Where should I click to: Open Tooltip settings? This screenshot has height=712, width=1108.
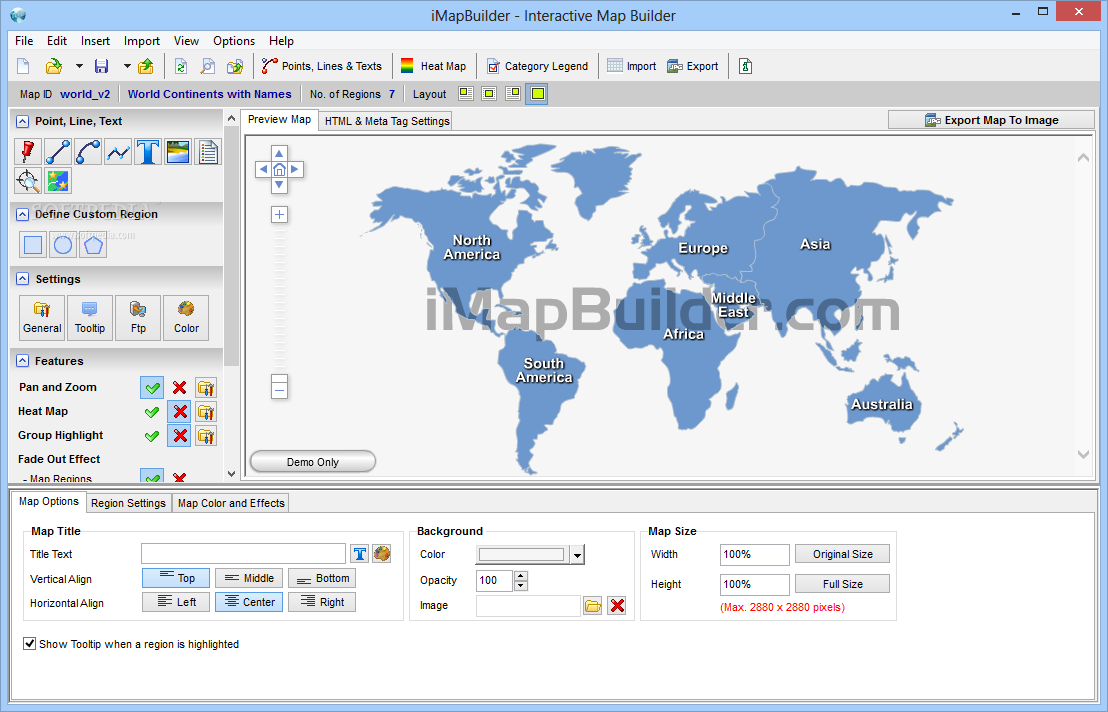tap(90, 318)
